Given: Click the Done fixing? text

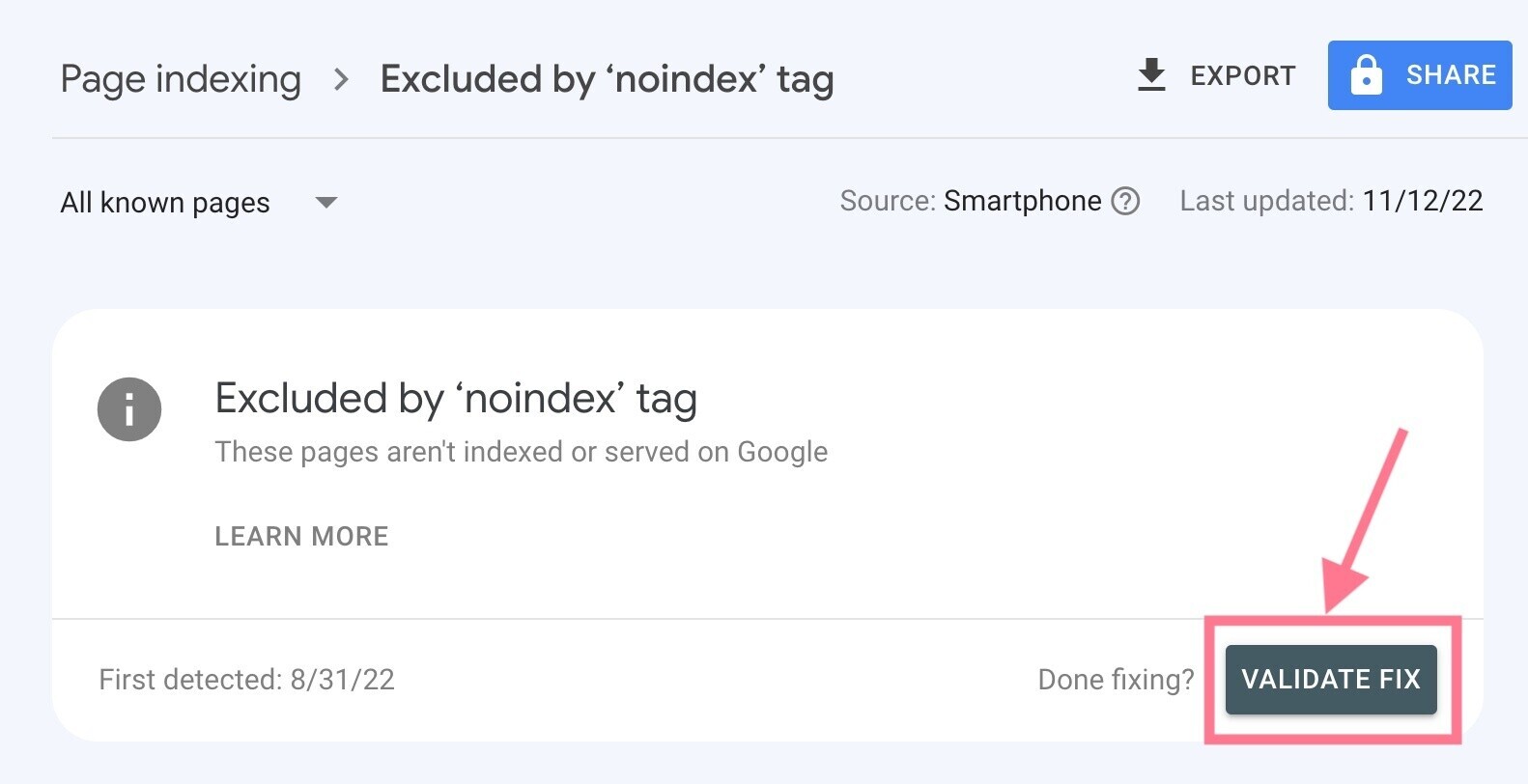Looking at the screenshot, I should tap(1116, 680).
